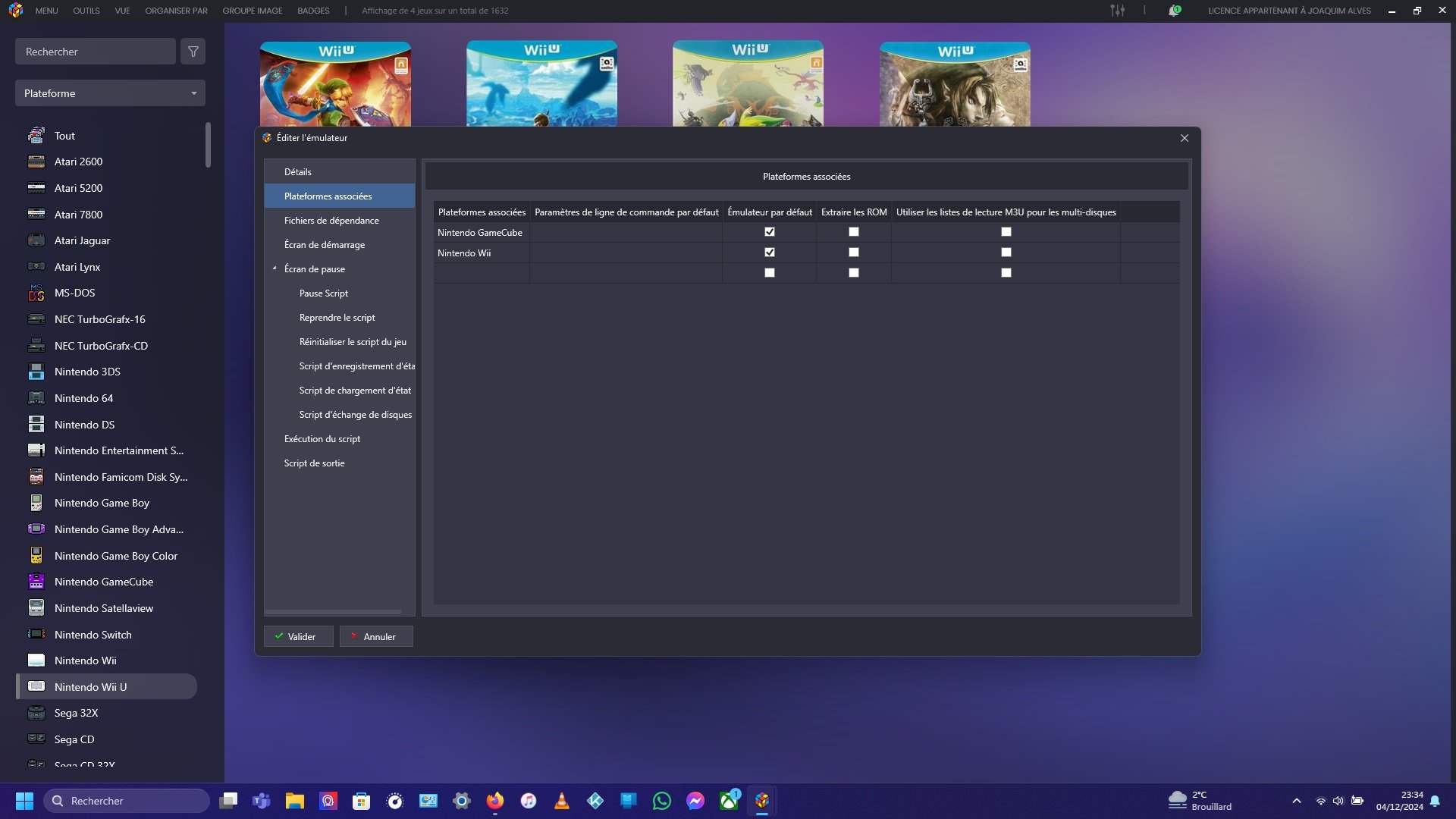Screen dimensions: 1456x819
Task: Click the Tout all-platforms icon
Action: click(36, 136)
